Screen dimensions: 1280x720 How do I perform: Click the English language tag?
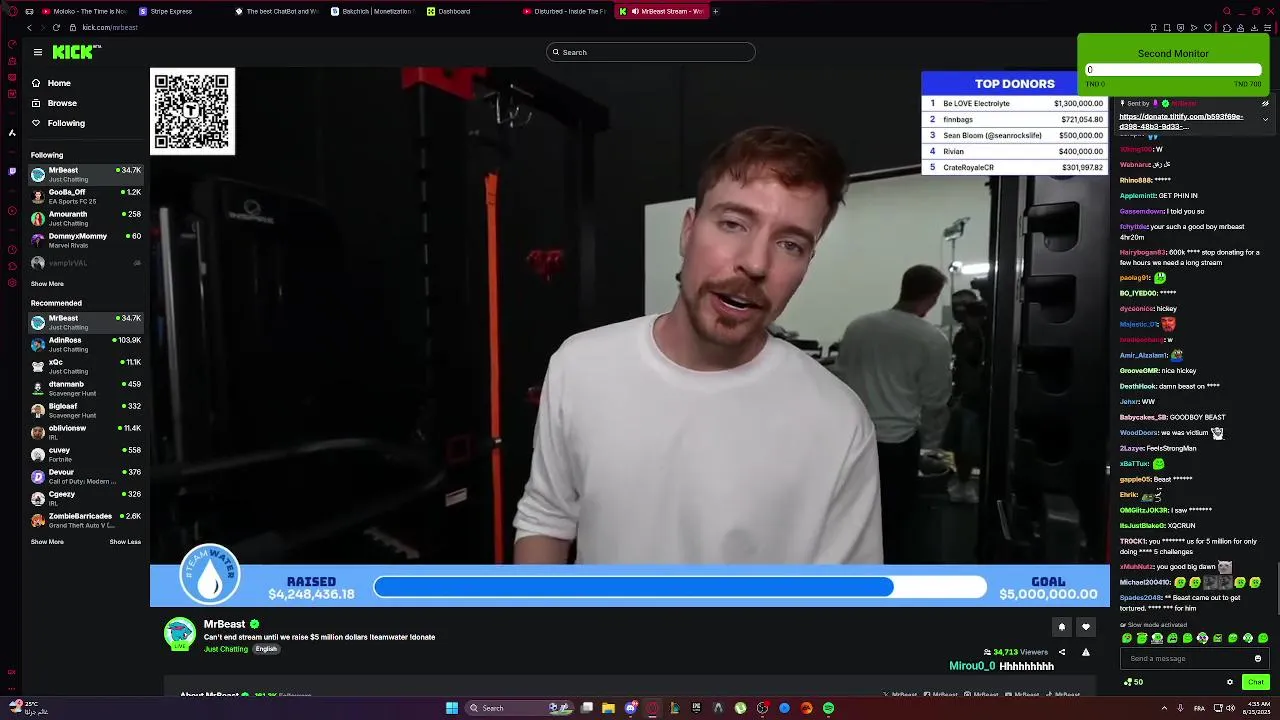pos(266,649)
